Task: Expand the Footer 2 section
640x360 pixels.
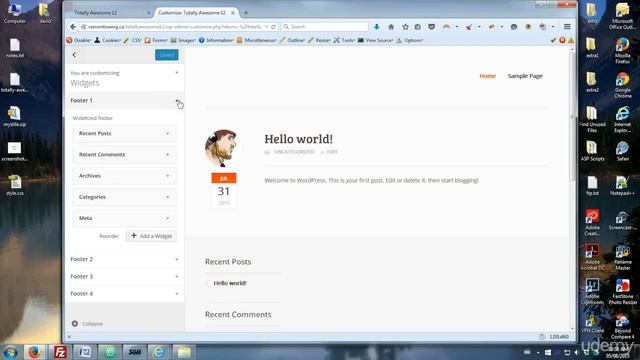Action: [x=124, y=259]
